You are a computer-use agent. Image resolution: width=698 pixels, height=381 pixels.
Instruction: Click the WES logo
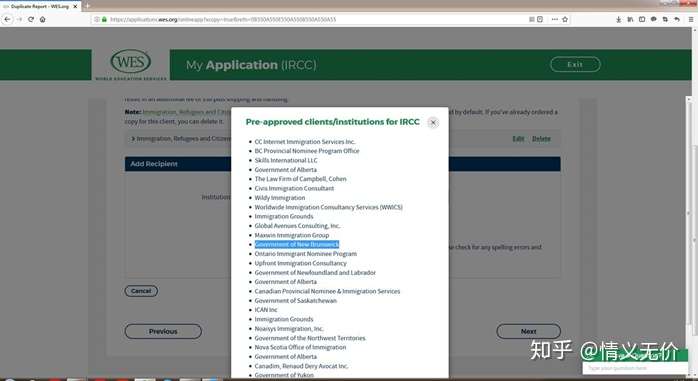point(130,65)
